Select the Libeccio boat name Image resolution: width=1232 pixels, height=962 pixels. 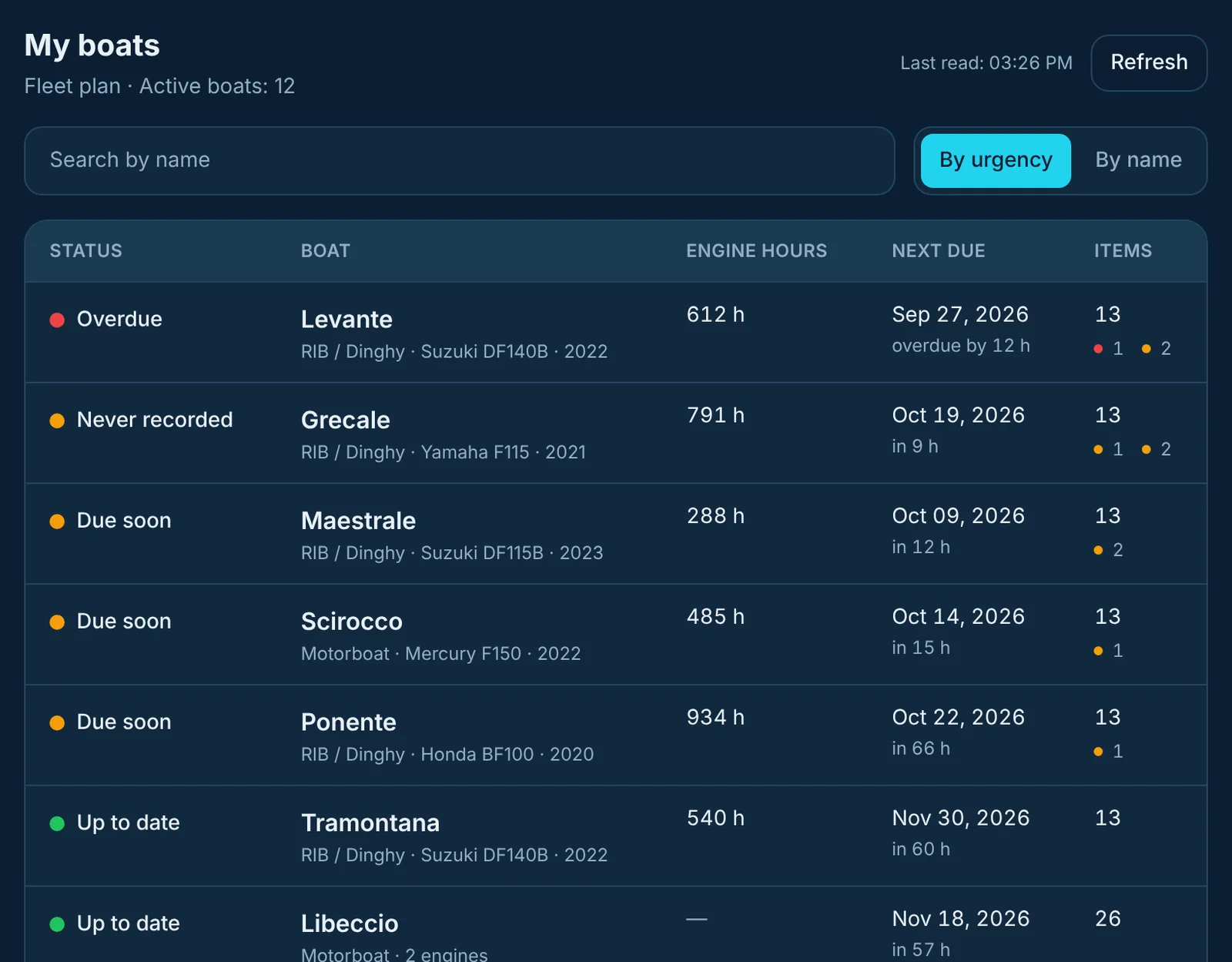(x=350, y=923)
